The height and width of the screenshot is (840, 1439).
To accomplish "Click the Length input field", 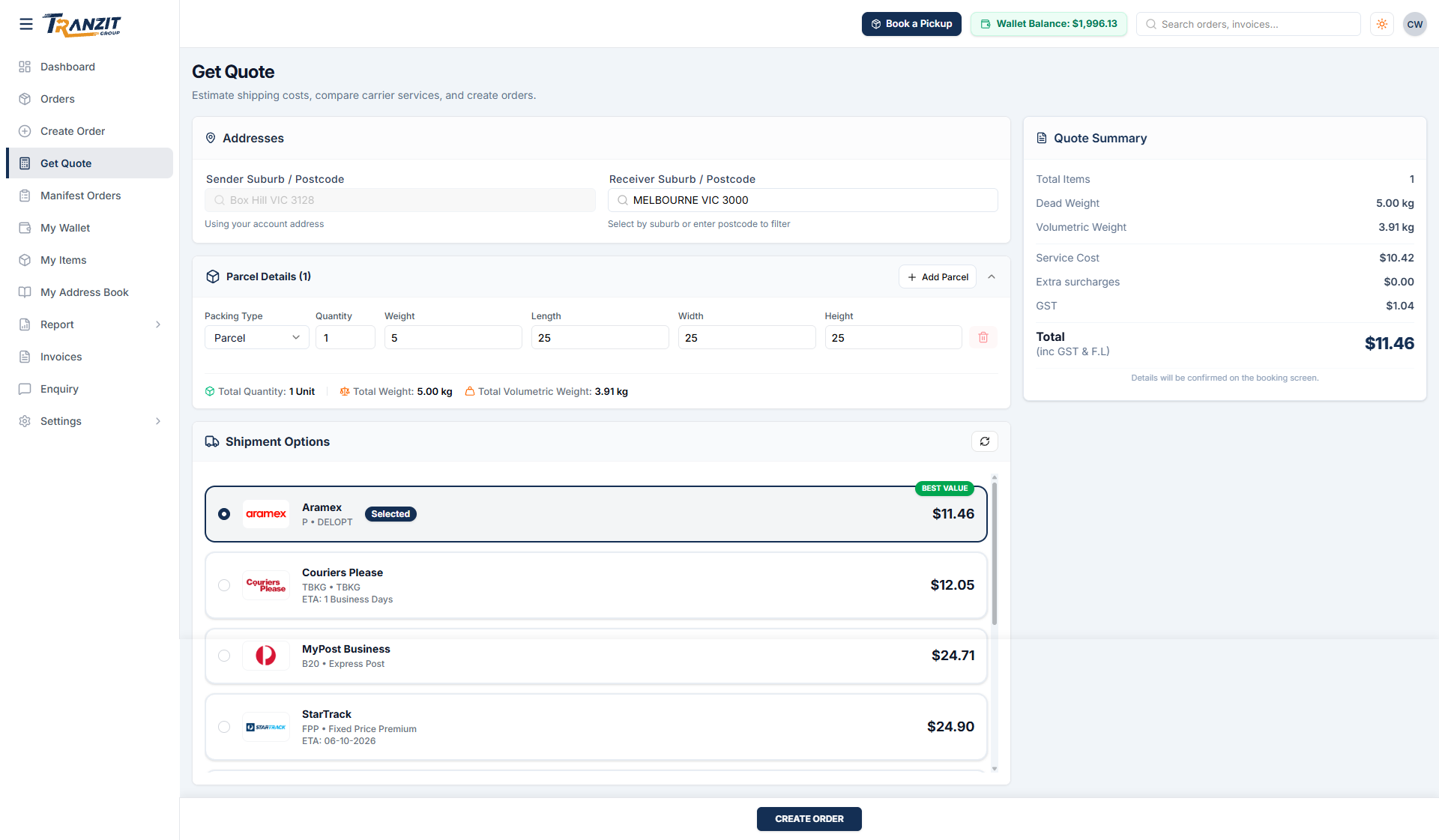I will click(600, 337).
